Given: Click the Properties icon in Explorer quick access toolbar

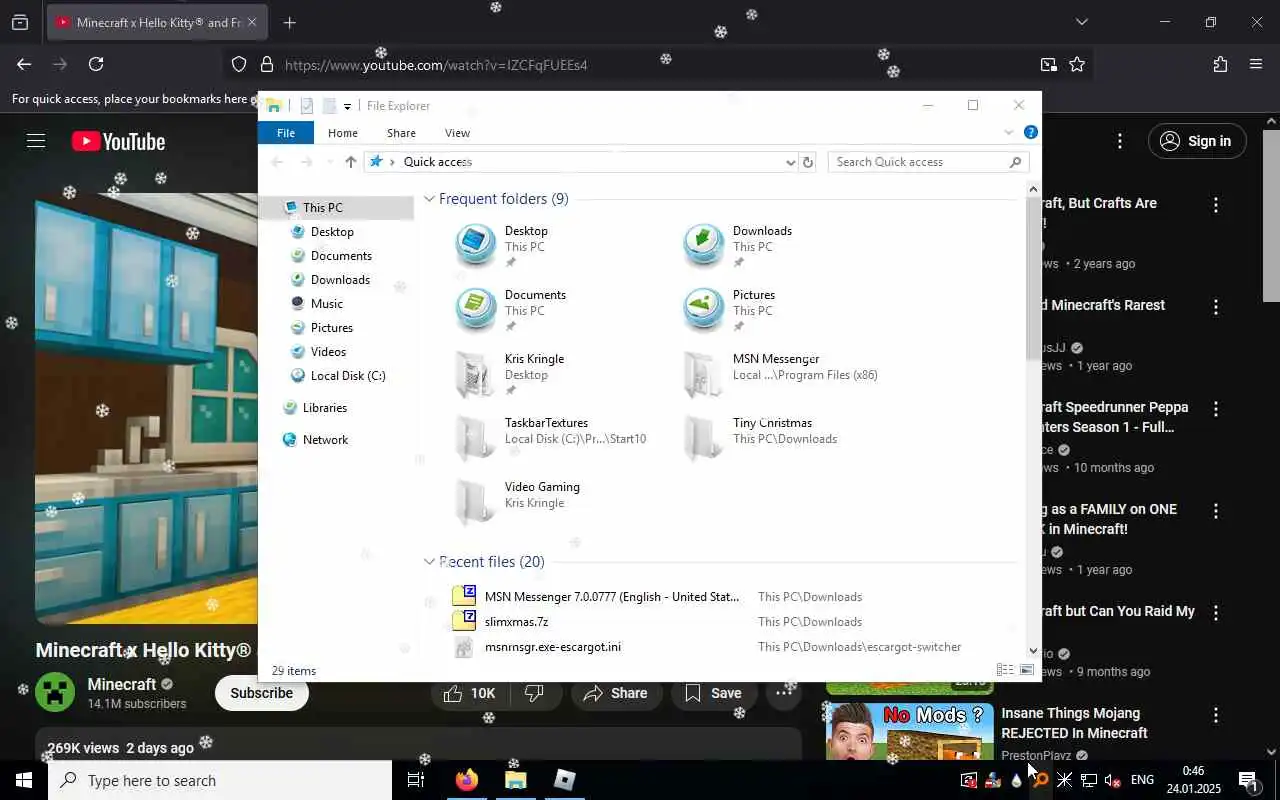Looking at the screenshot, I should tap(307, 106).
